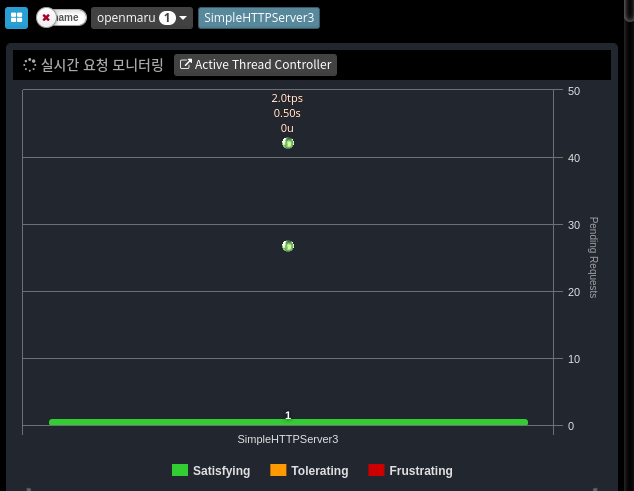This screenshot has width=634, height=491.
Task: Click the upper green request bubble
Action: pos(288,143)
